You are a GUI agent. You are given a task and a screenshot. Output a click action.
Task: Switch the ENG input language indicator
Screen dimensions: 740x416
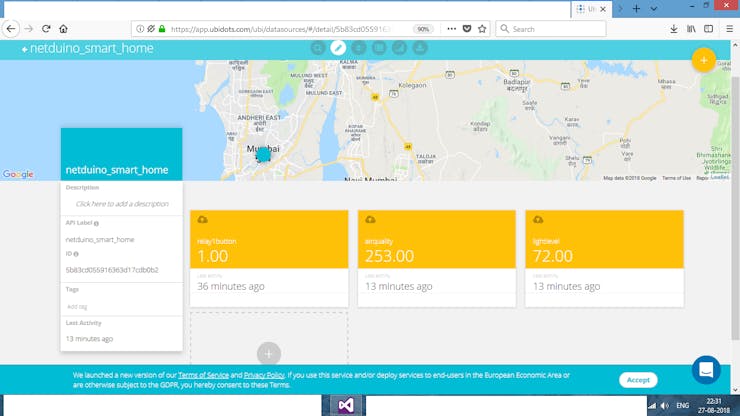pos(682,406)
